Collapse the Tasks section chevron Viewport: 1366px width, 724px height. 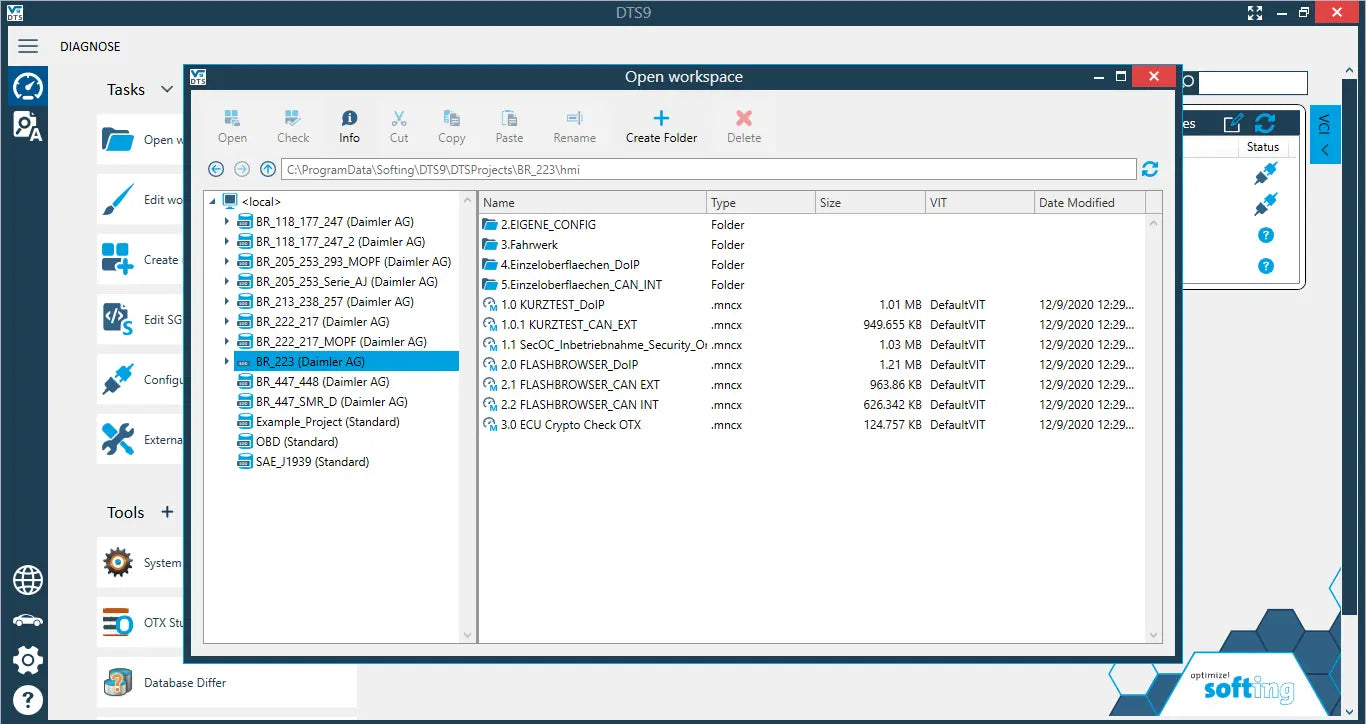pyautogui.click(x=166, y=89)
